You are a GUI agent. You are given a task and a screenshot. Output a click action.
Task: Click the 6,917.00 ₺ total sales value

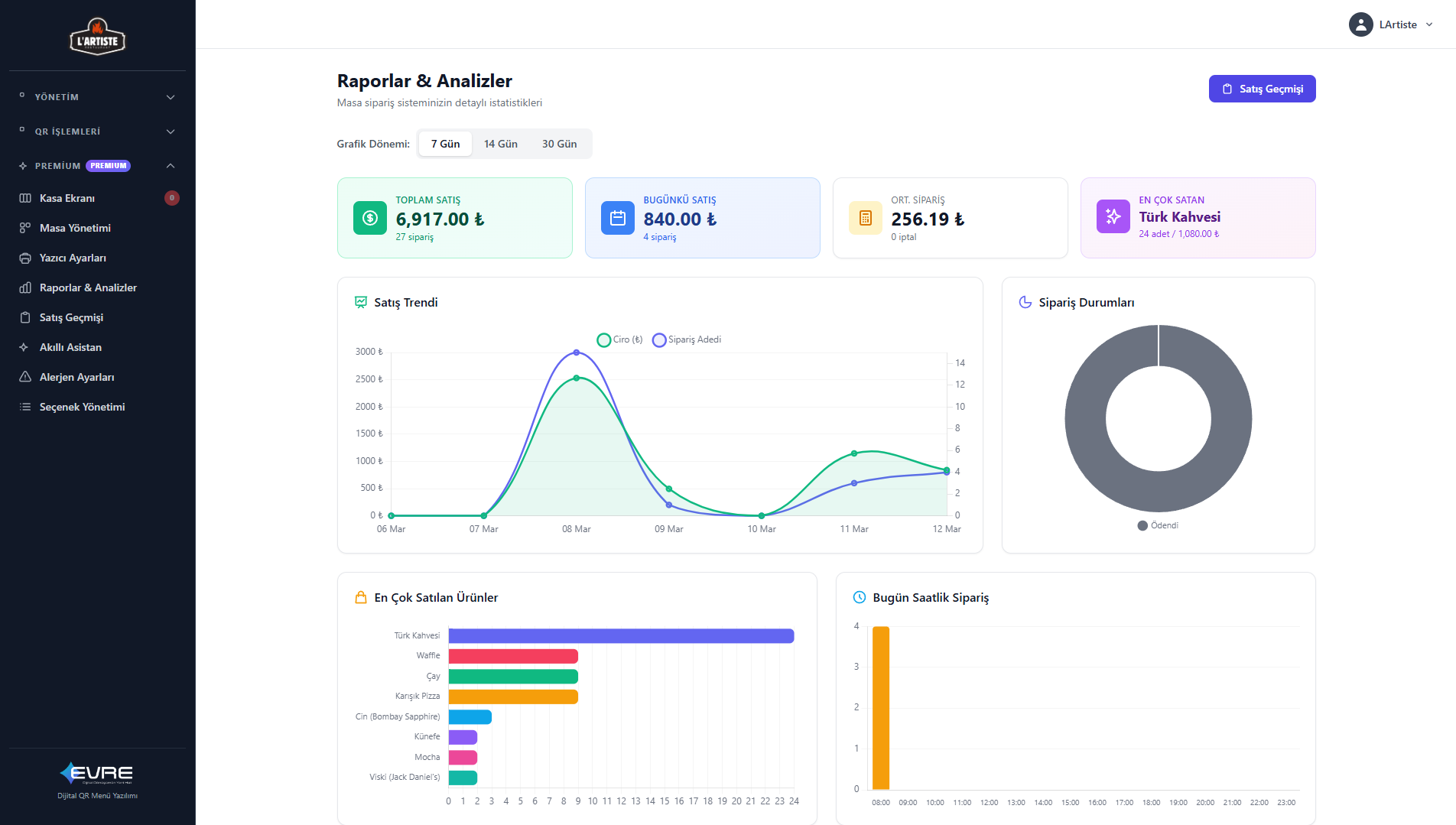click(x=440, y=219)
